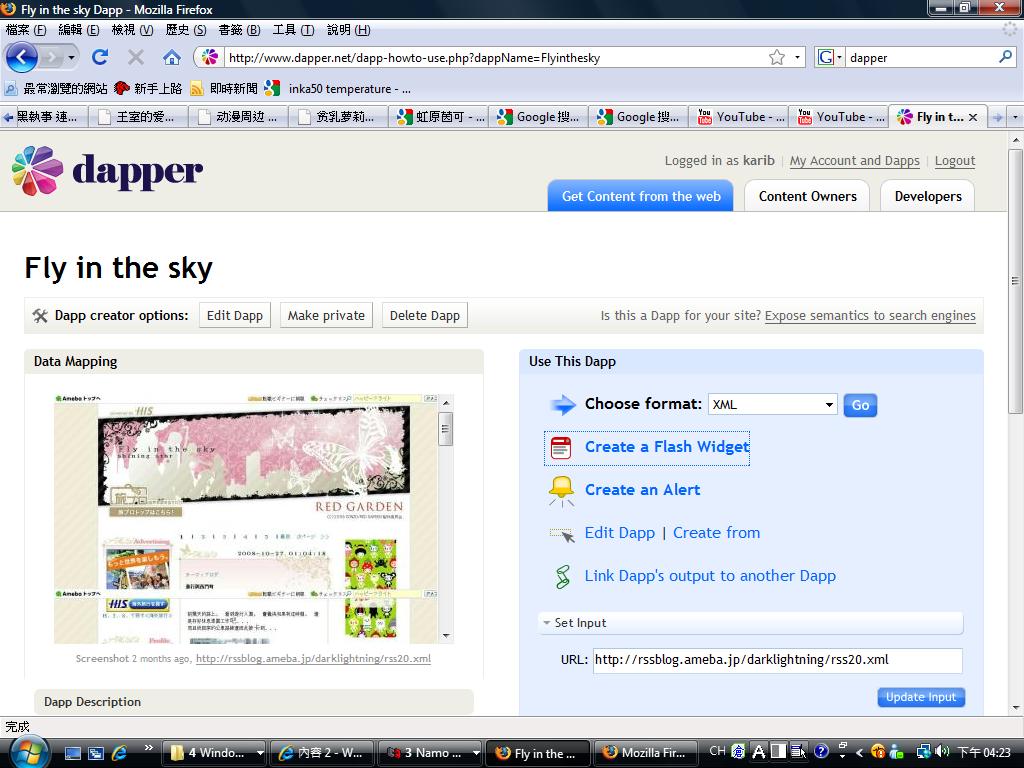The width and height of the screenshot is (1024, 768).
Task: Open the Content Owners tab
Action: point(807,196)
